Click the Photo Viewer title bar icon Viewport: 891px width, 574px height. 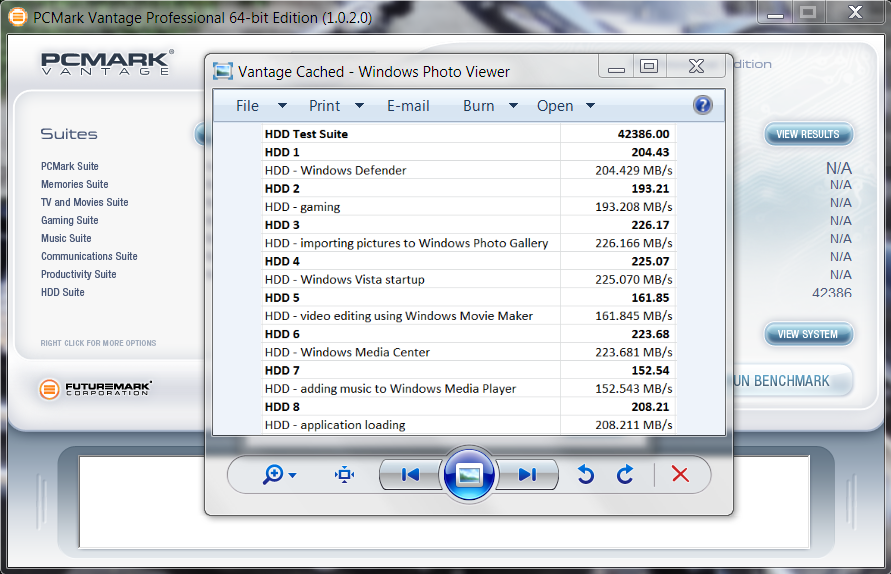coord(223,72)
